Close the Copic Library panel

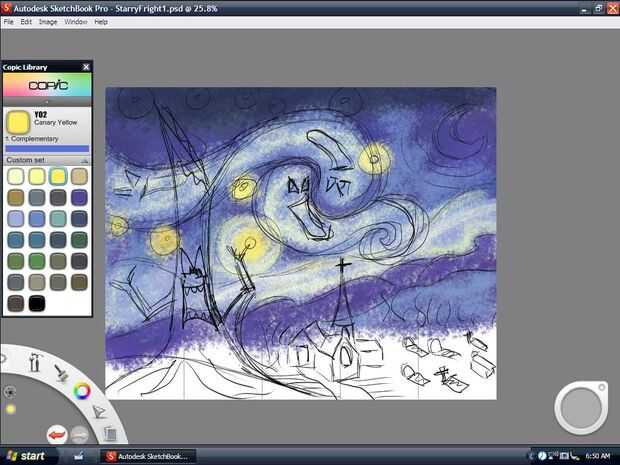coord(86,67)
